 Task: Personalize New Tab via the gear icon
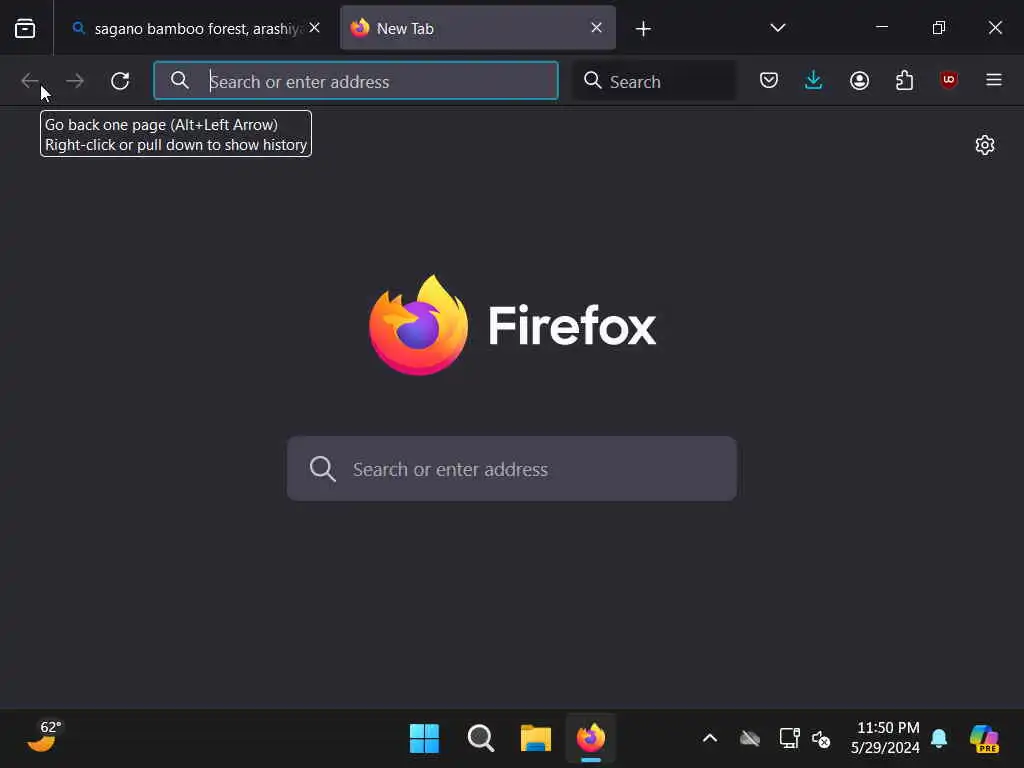985,145
